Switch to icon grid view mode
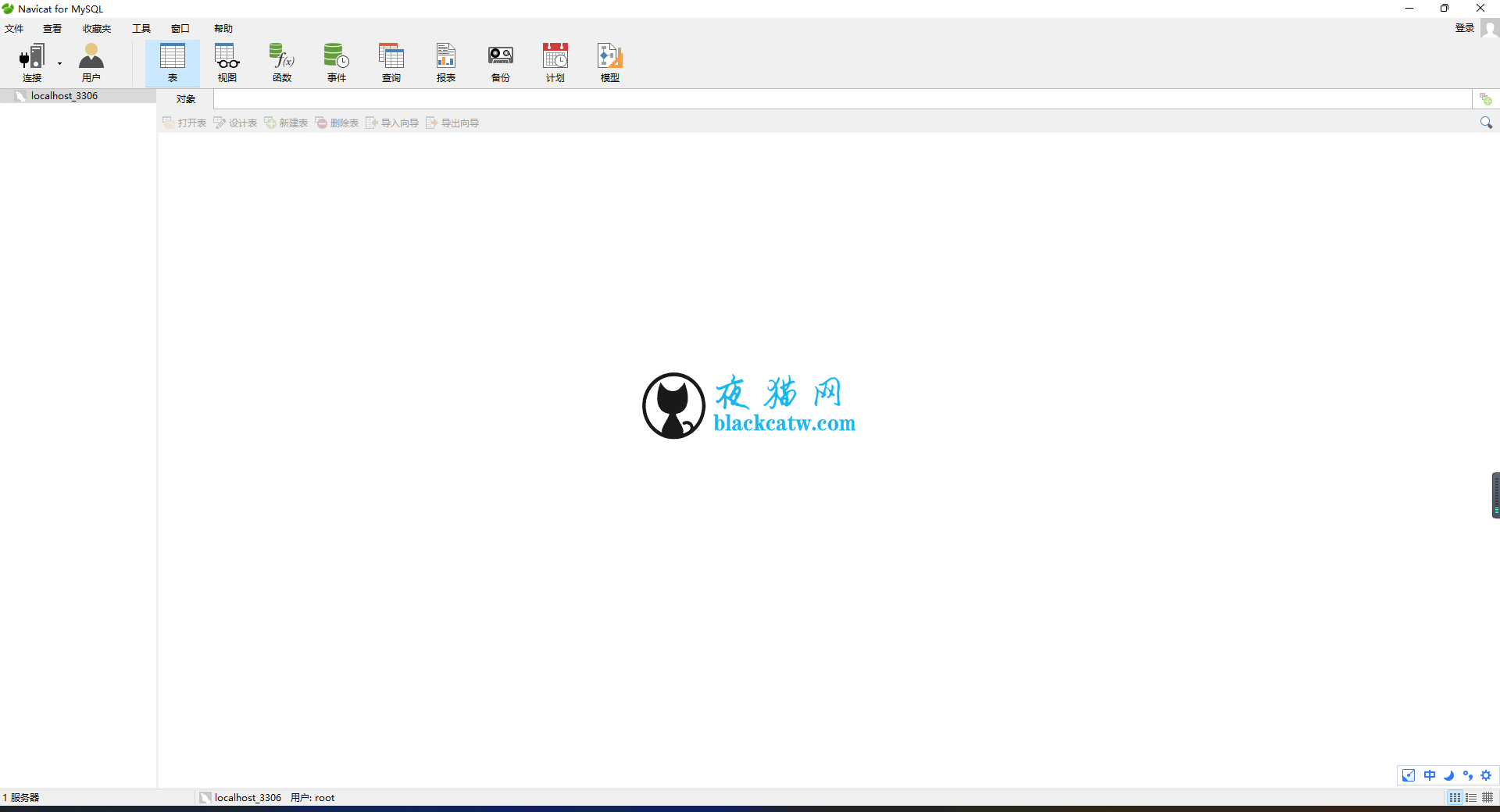Viewport: 1500px width, 812px height. pyautogui.click(x=1455, y=797)
